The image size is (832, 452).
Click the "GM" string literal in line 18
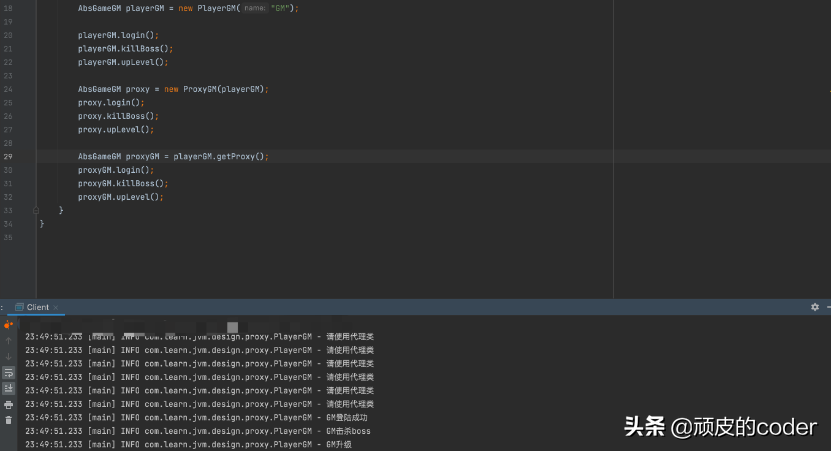(x=280, y=8)
